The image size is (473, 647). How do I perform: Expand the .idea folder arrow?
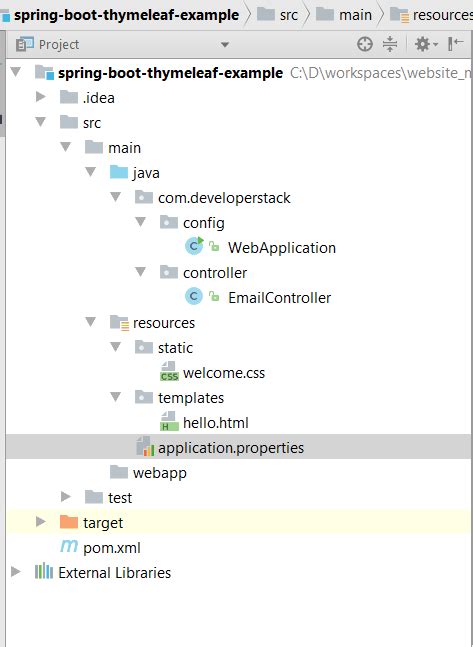click(41, 97)
